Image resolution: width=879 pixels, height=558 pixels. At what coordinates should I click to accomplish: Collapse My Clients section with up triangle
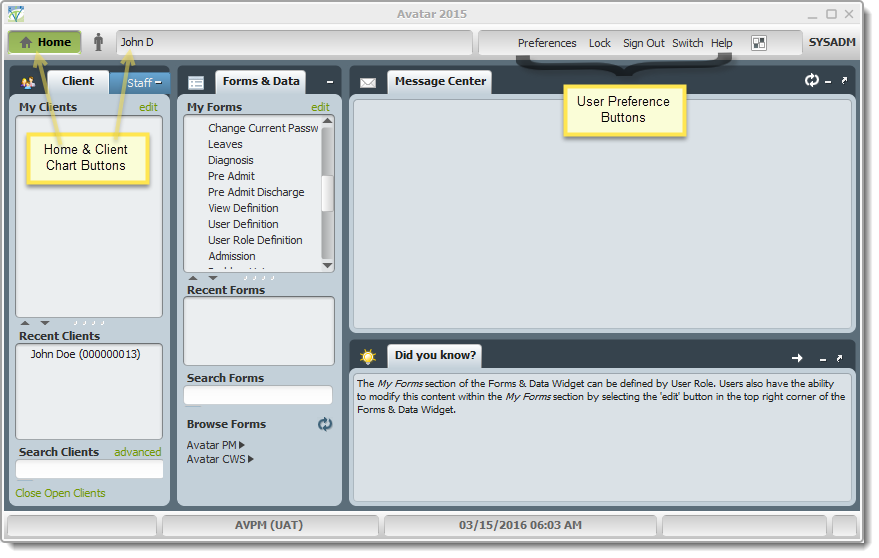coord(25,323)
